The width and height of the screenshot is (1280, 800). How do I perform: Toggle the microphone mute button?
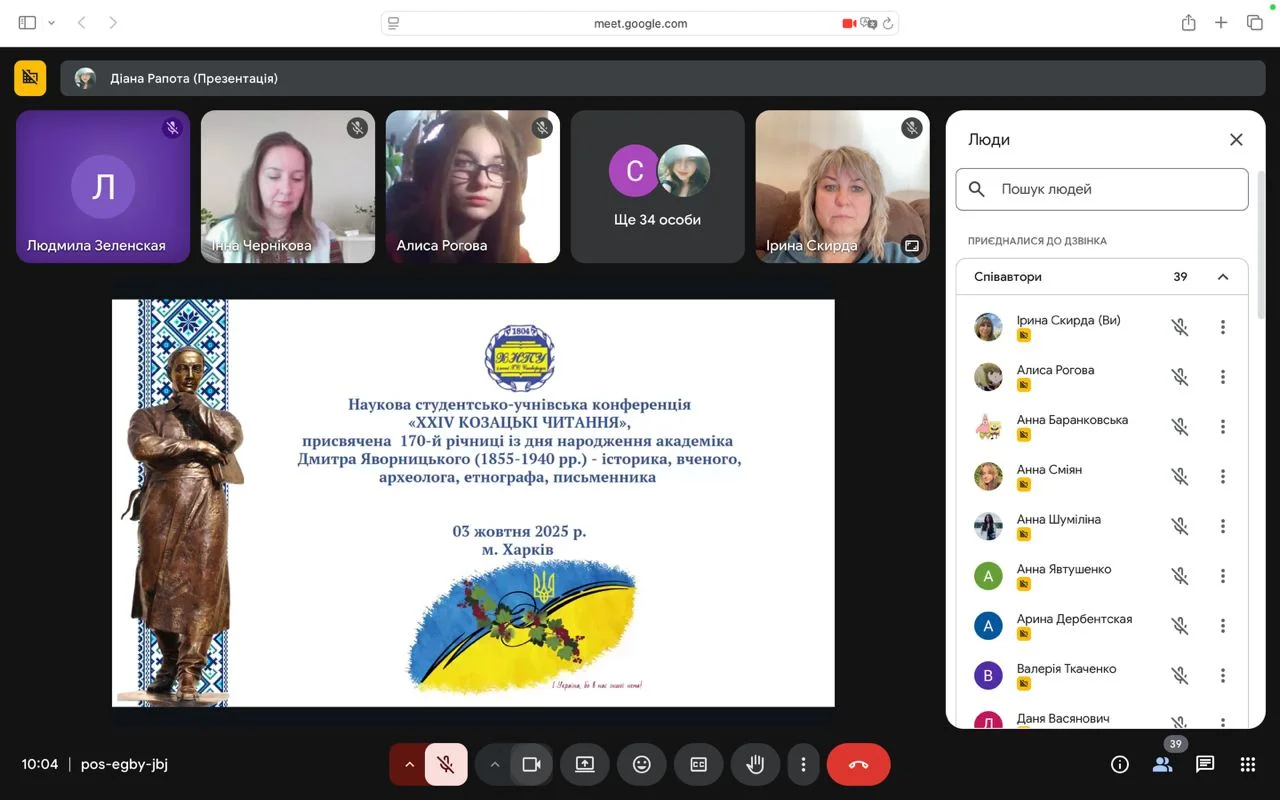coord(446,765)
